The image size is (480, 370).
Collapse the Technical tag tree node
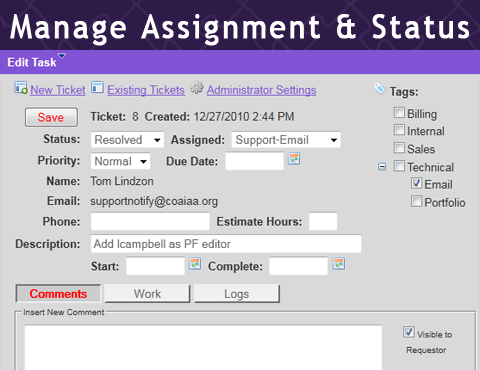(x=382, y=166)
